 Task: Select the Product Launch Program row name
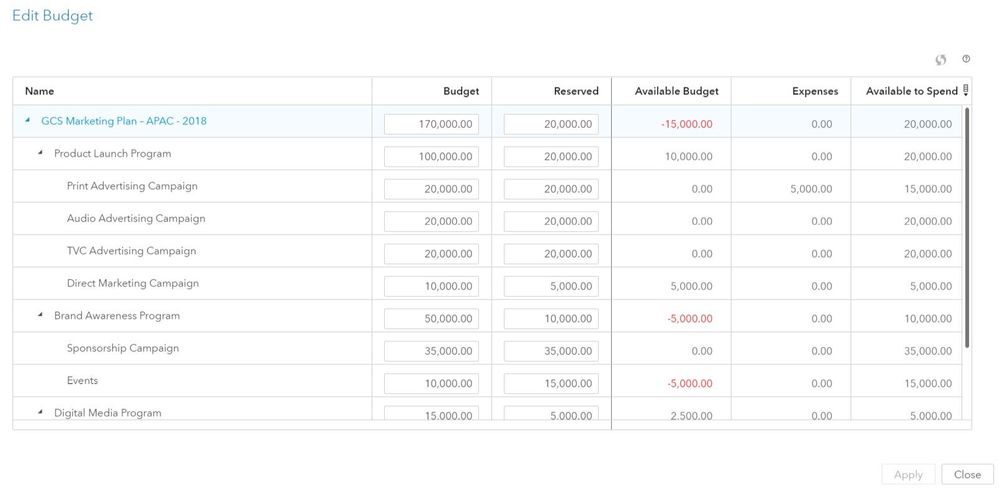pyautogui.click(x=112, y=154)
